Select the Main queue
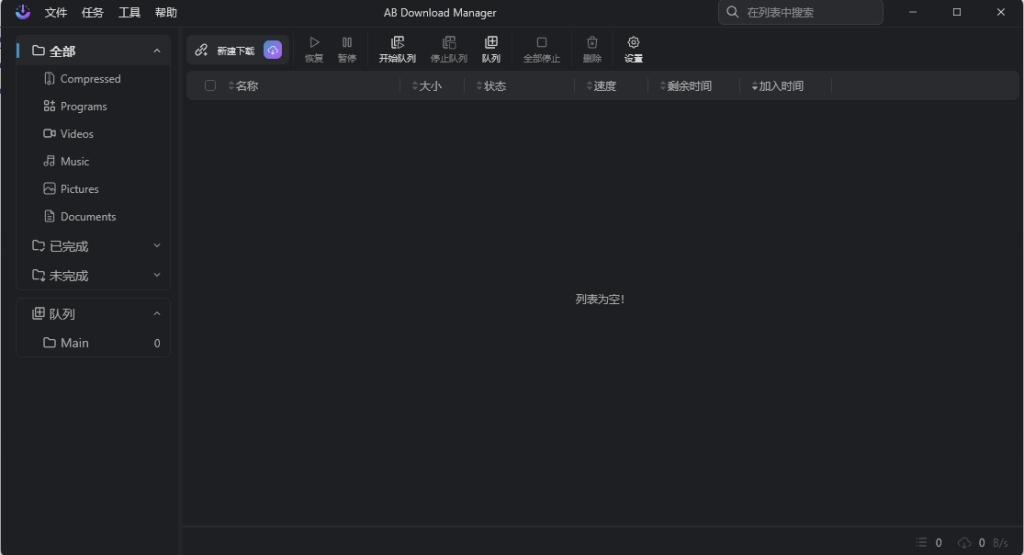Viewport: 1024px width, 555px height. 93,343
